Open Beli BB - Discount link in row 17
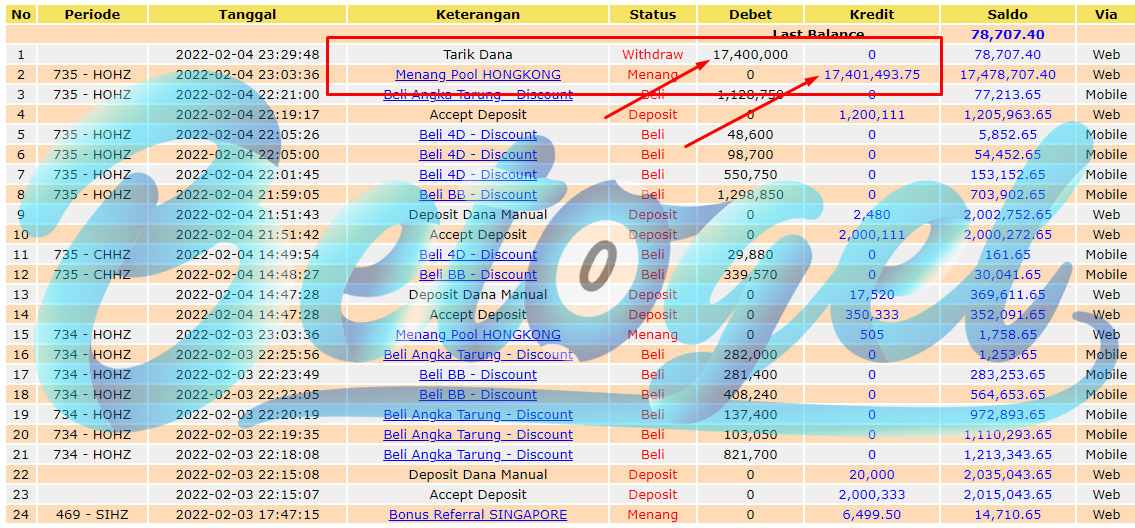Viewport: 1135px width, 528px height. (x=478, y=374)
